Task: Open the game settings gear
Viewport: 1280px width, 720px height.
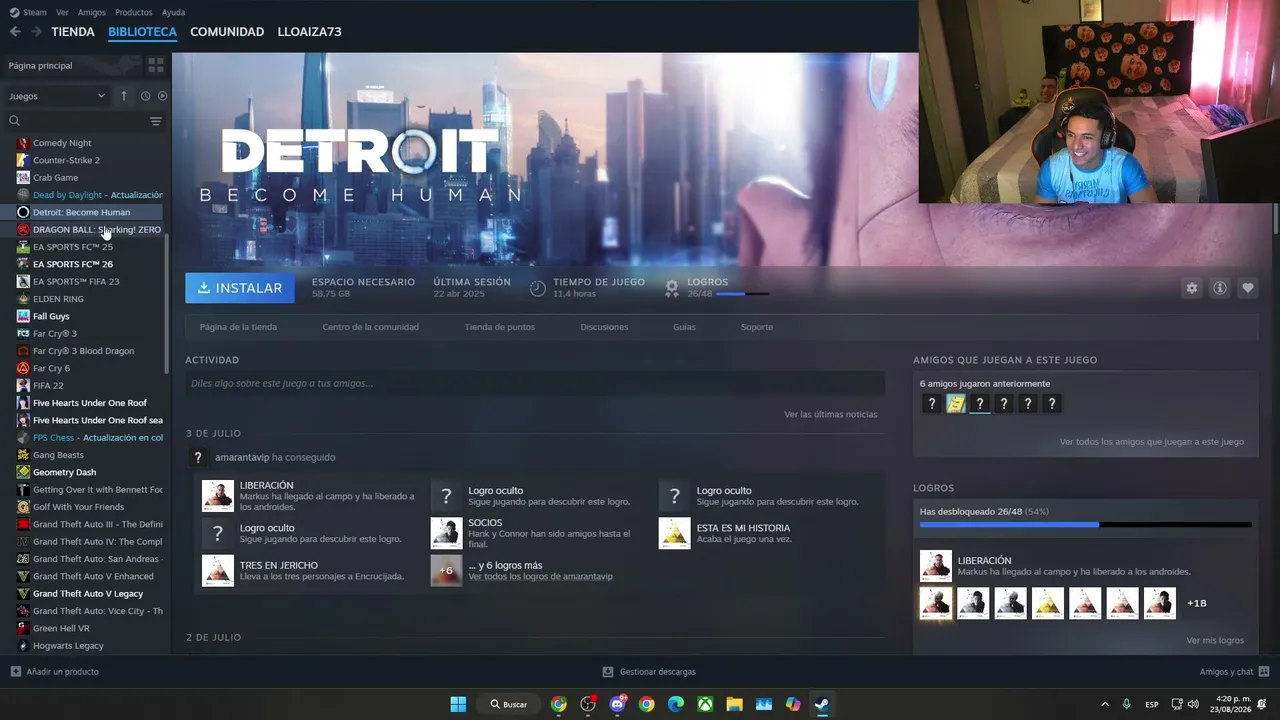Action: [x=1191, y=288]
